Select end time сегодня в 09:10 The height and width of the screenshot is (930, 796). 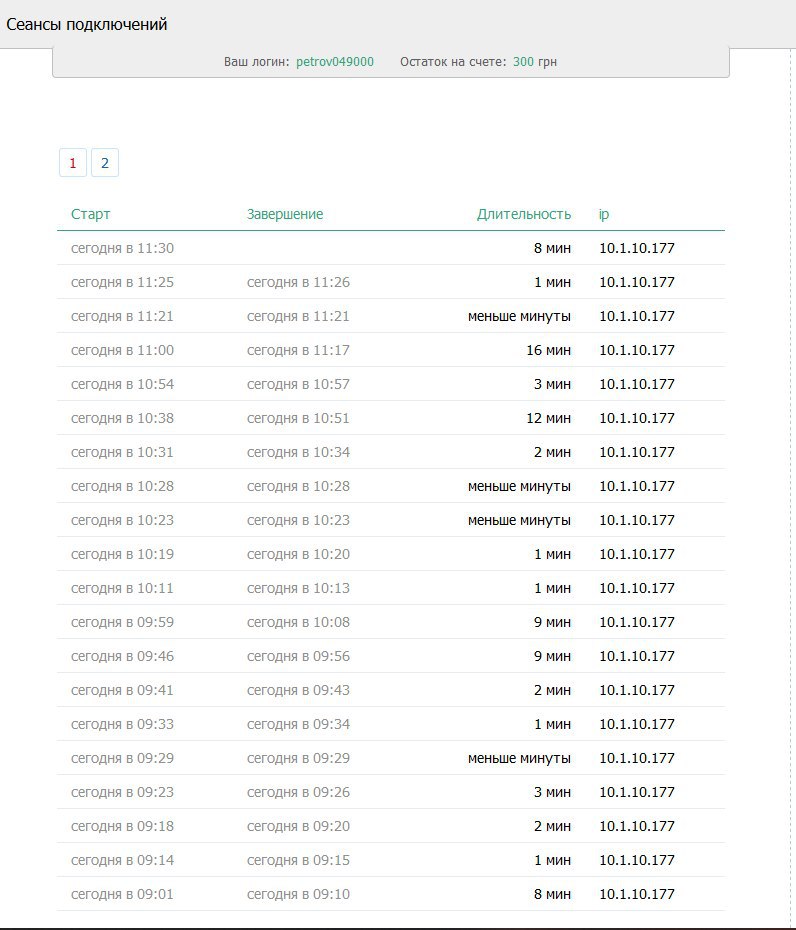click(x=298, y=894)
